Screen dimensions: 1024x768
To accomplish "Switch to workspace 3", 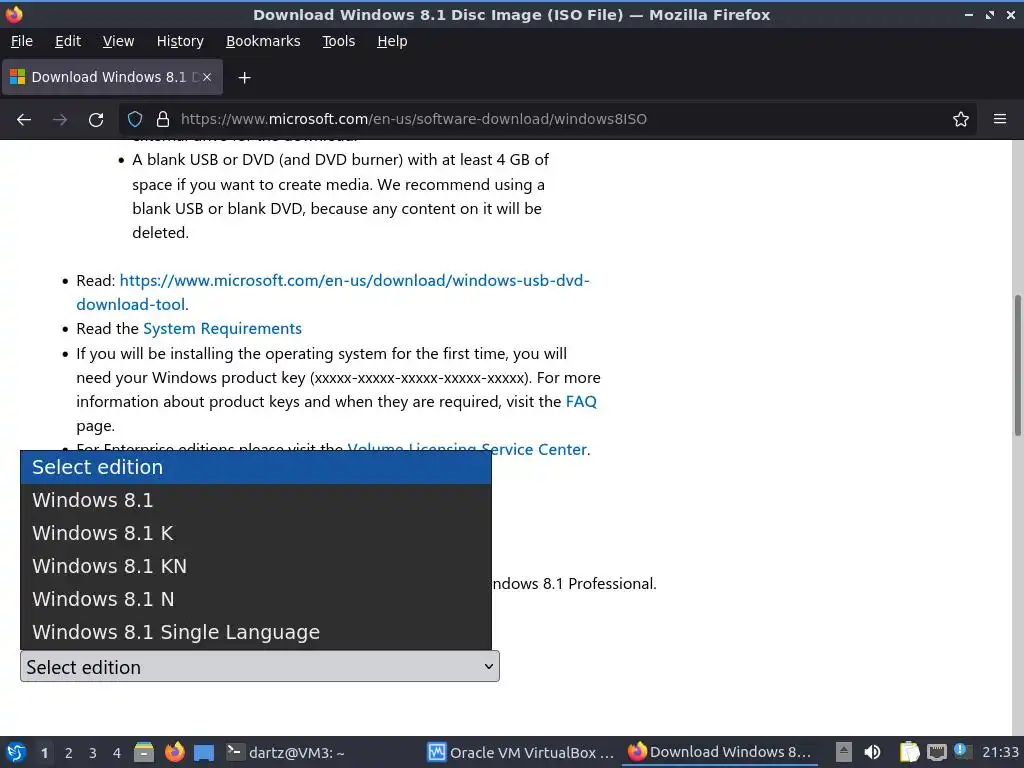I will tap(93, 753).
